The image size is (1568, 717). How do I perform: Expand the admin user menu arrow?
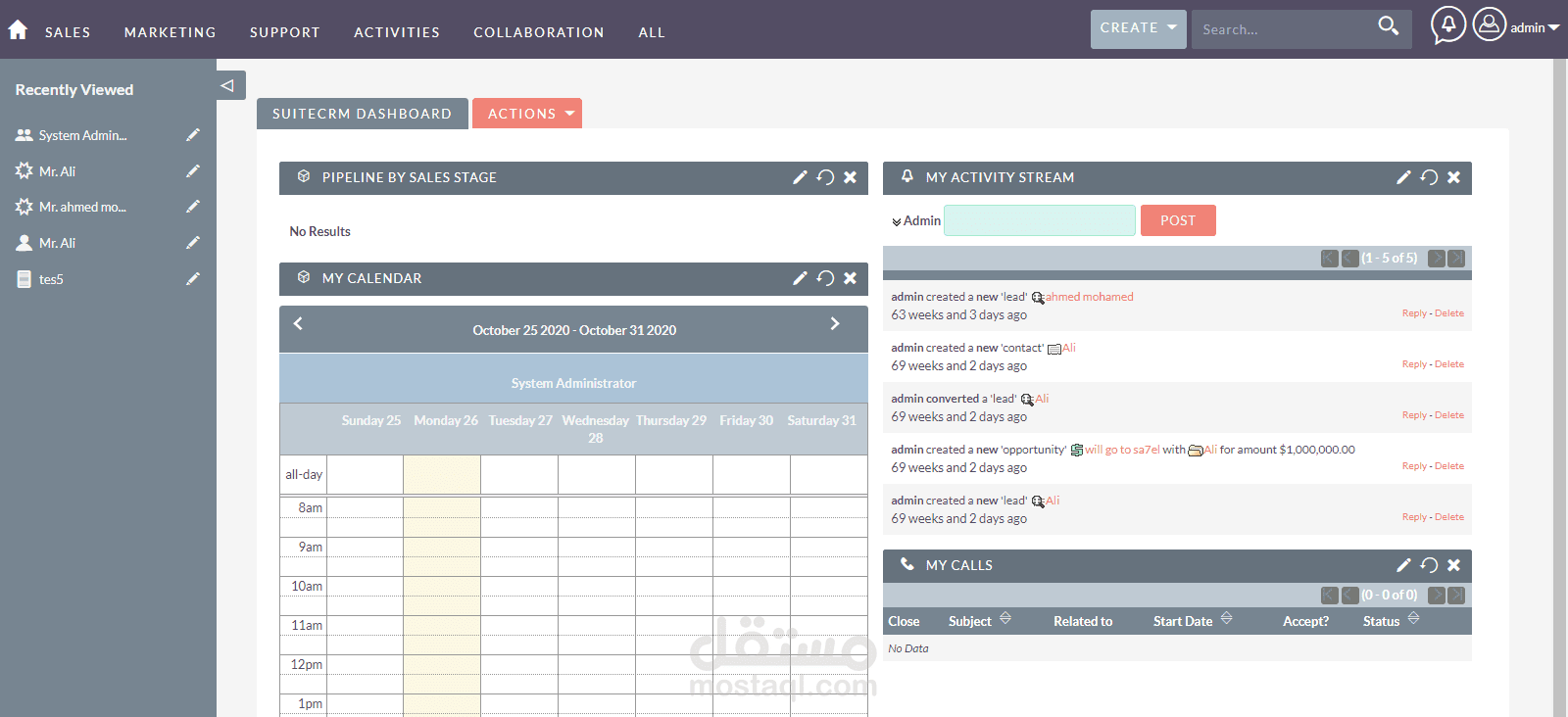pos(1553,28)
